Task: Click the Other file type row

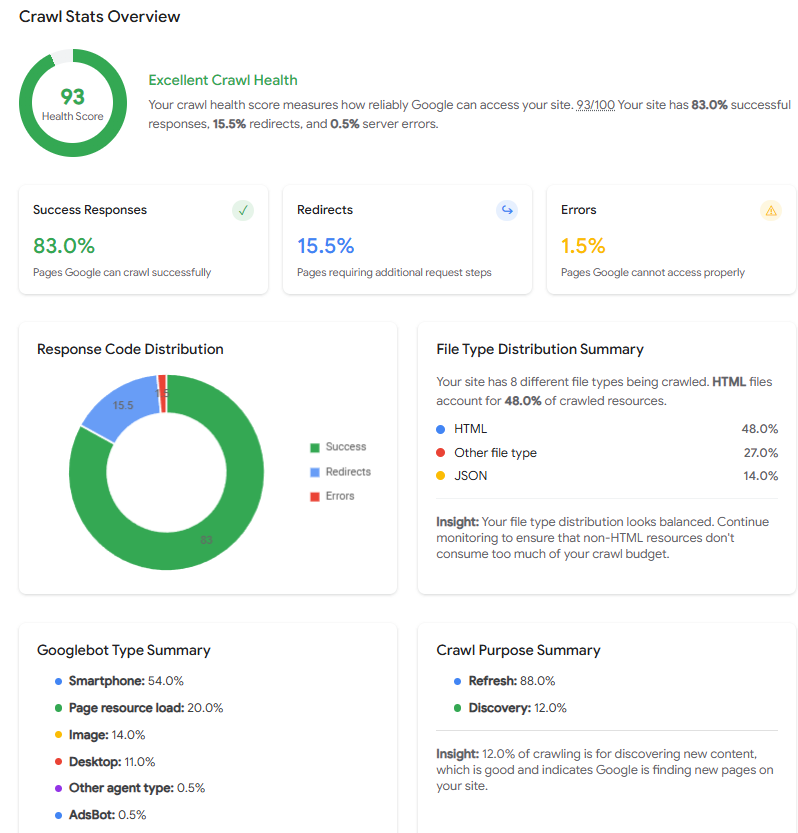Action: coord(607,453)
